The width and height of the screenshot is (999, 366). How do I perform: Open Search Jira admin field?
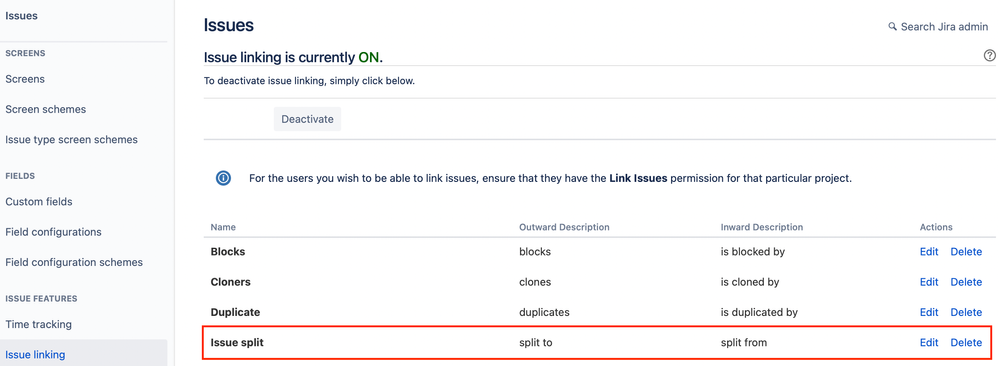point(938,27)
